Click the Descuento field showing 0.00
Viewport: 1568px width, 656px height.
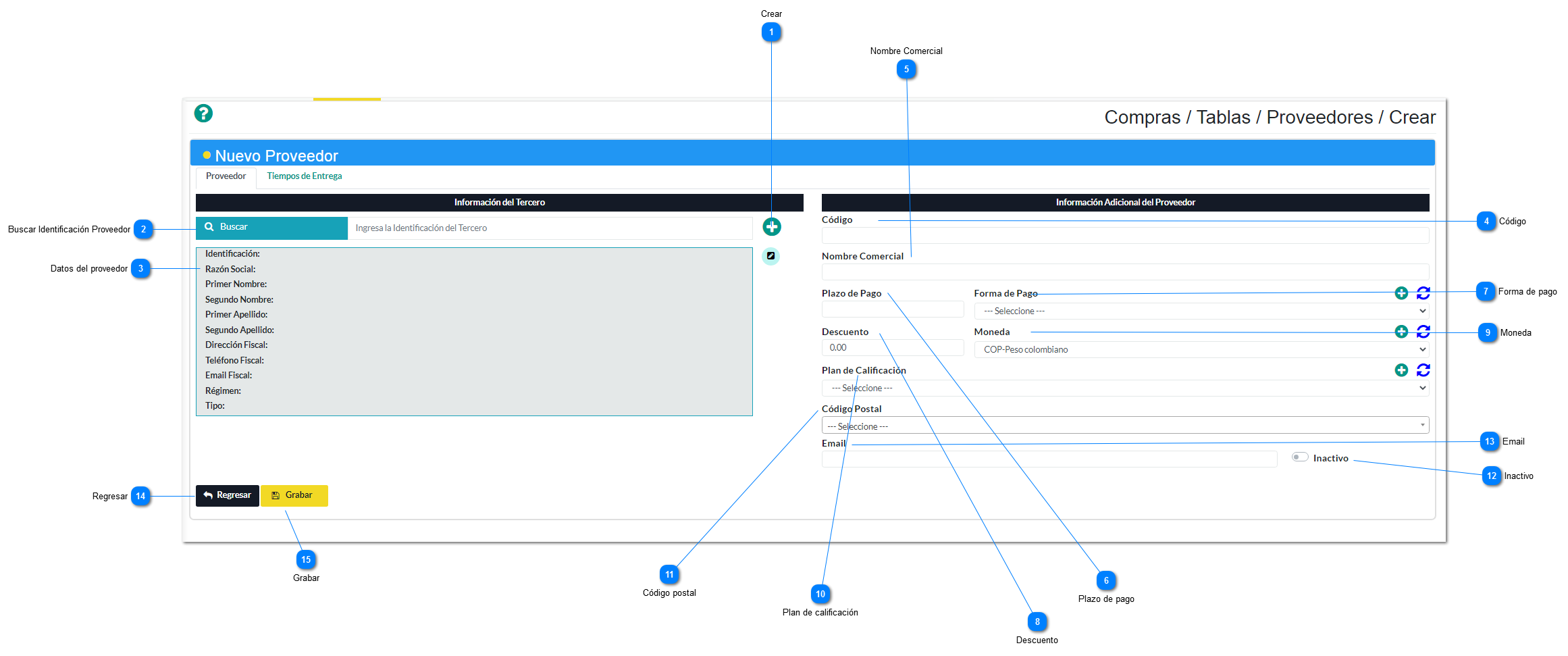coord(893,348)
